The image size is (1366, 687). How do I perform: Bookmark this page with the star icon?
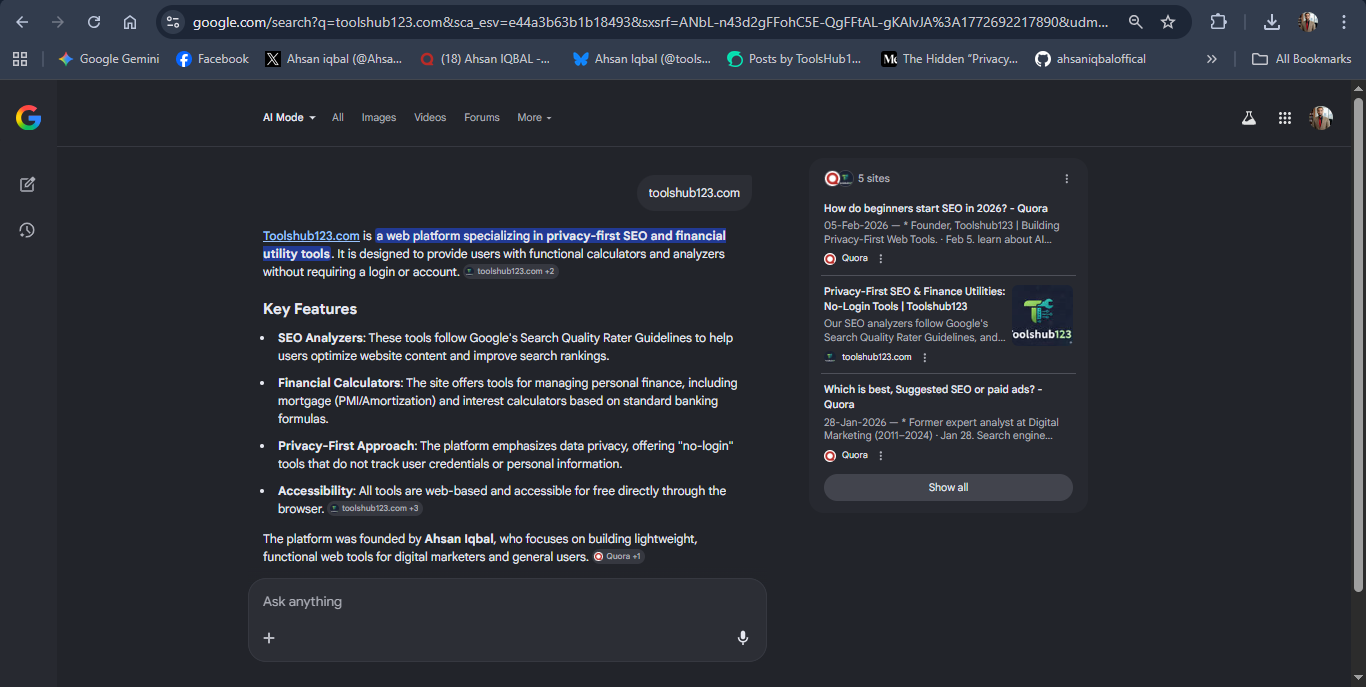(1168, 22)
